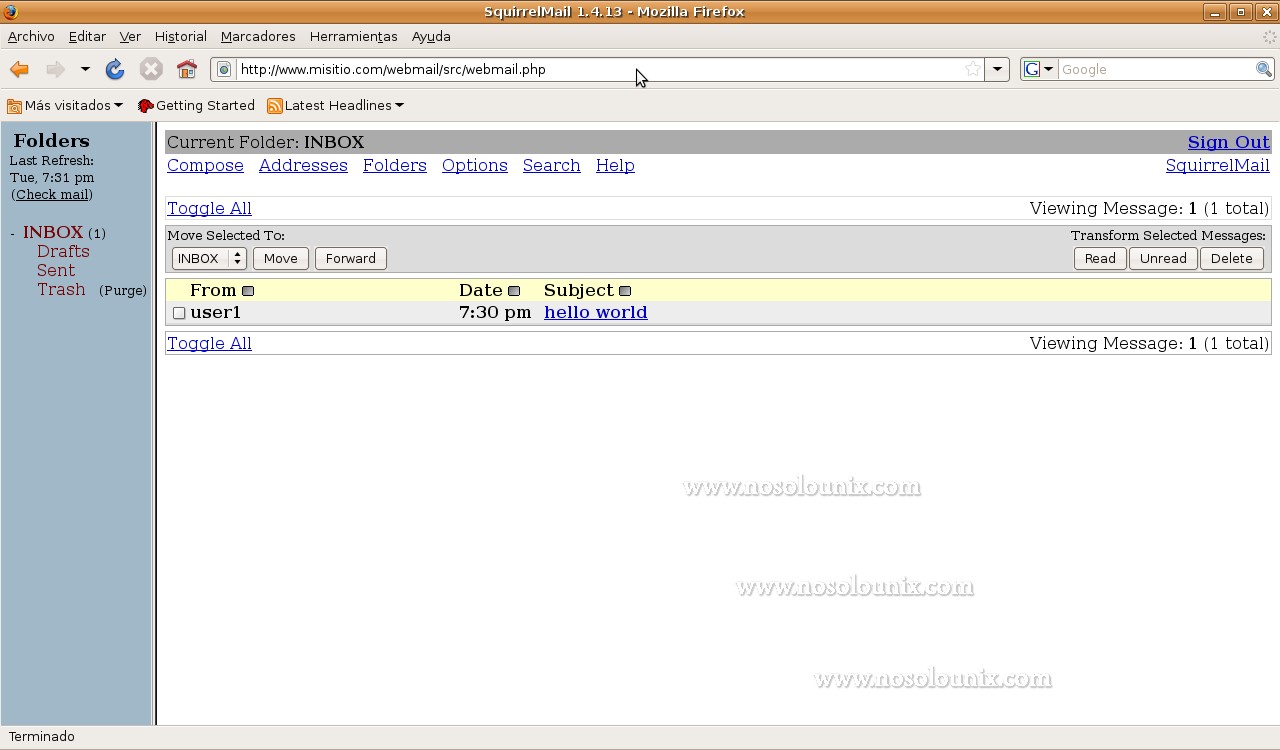Open the Help link

pyautogui.click(x=615, y=165)
